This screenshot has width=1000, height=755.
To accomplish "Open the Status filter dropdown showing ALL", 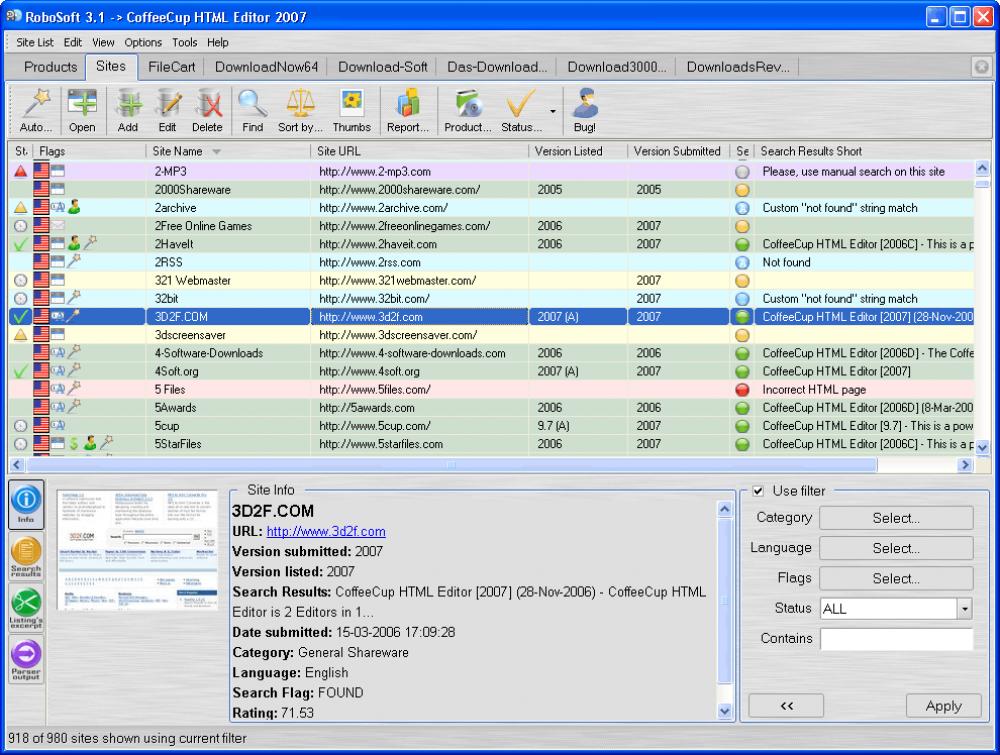I will pyautogui.click(x=963, y=608).
